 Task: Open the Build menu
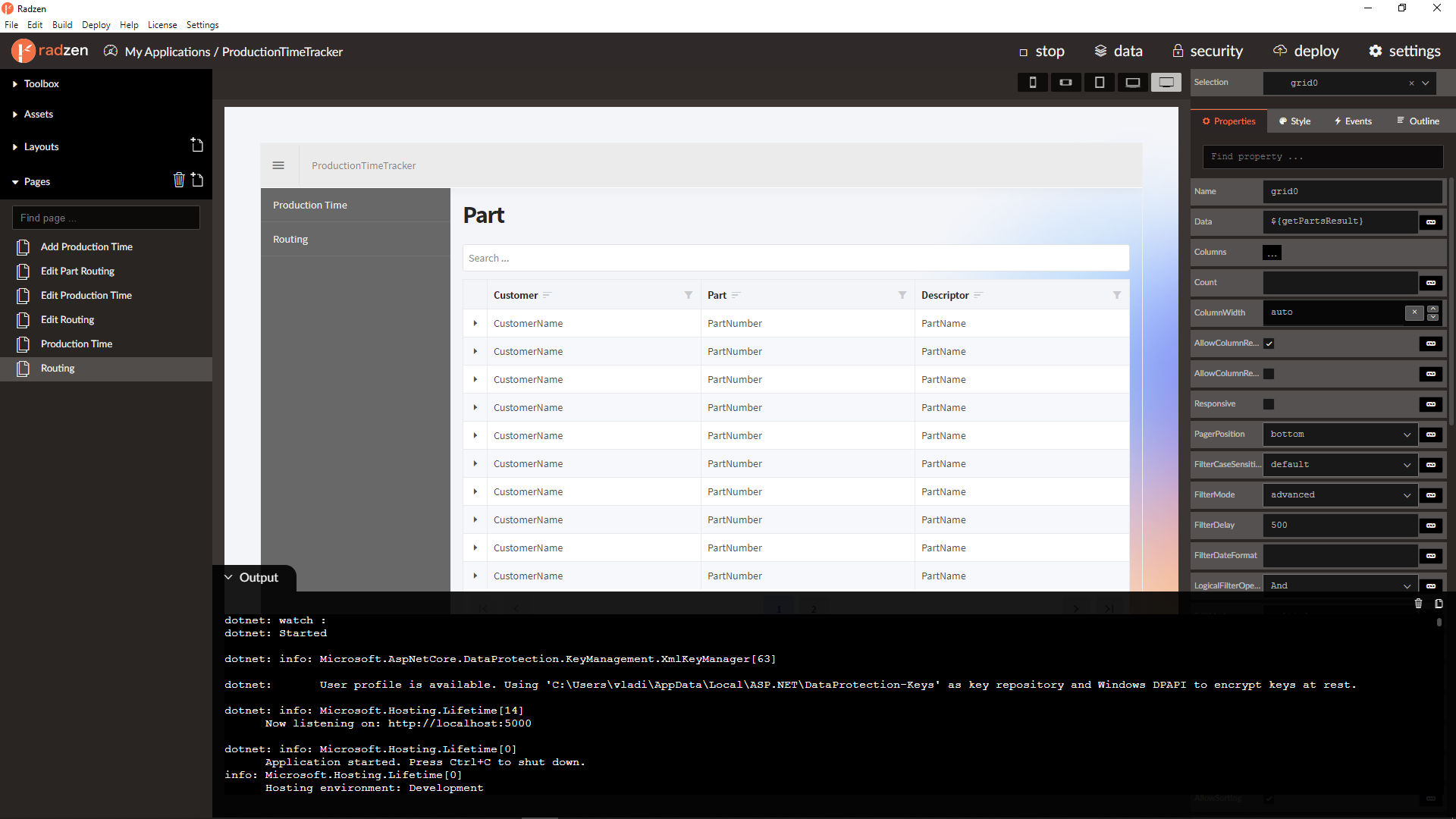tap(62, 25)
